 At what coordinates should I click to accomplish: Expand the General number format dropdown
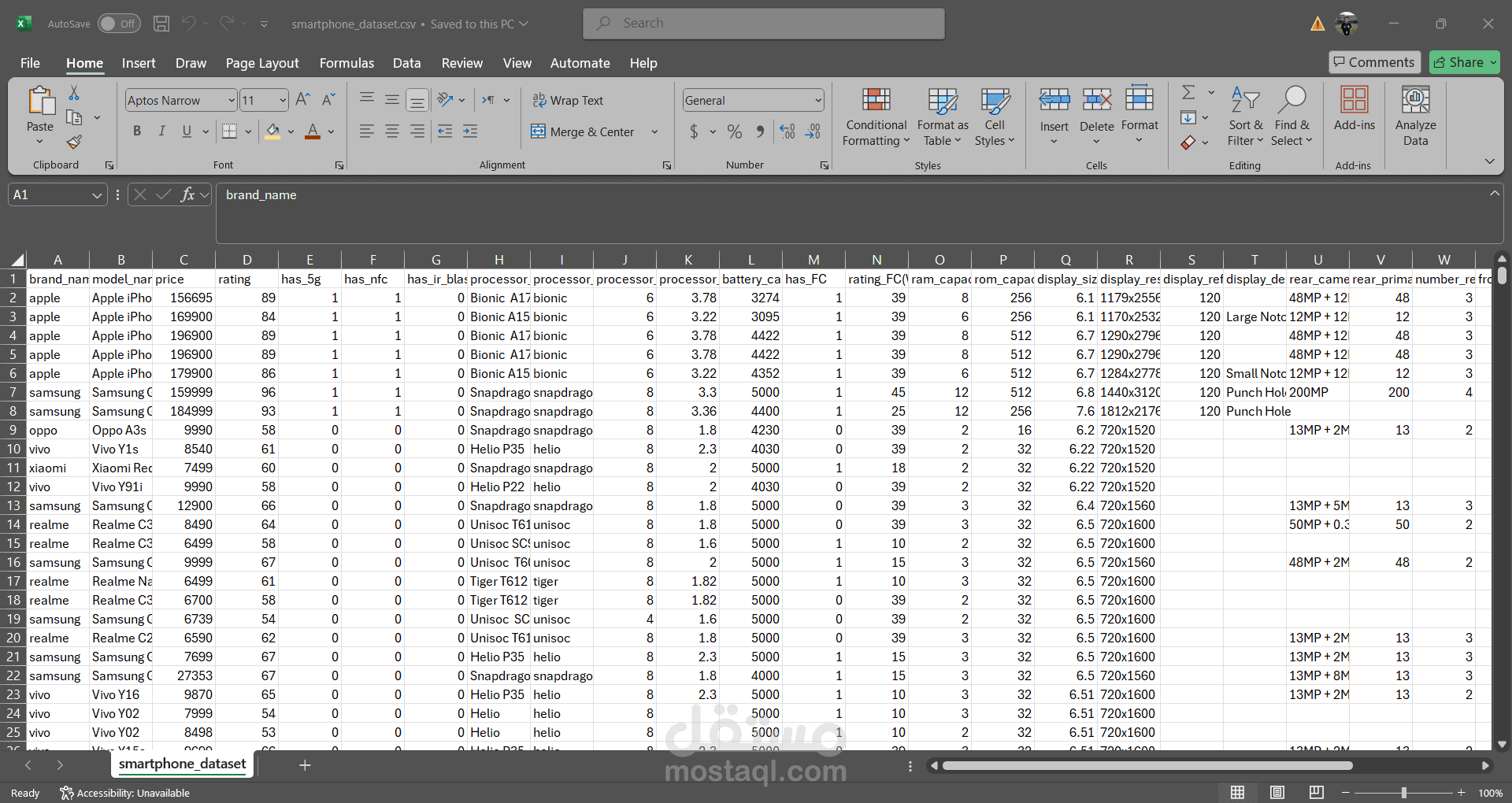click(818, 100)
